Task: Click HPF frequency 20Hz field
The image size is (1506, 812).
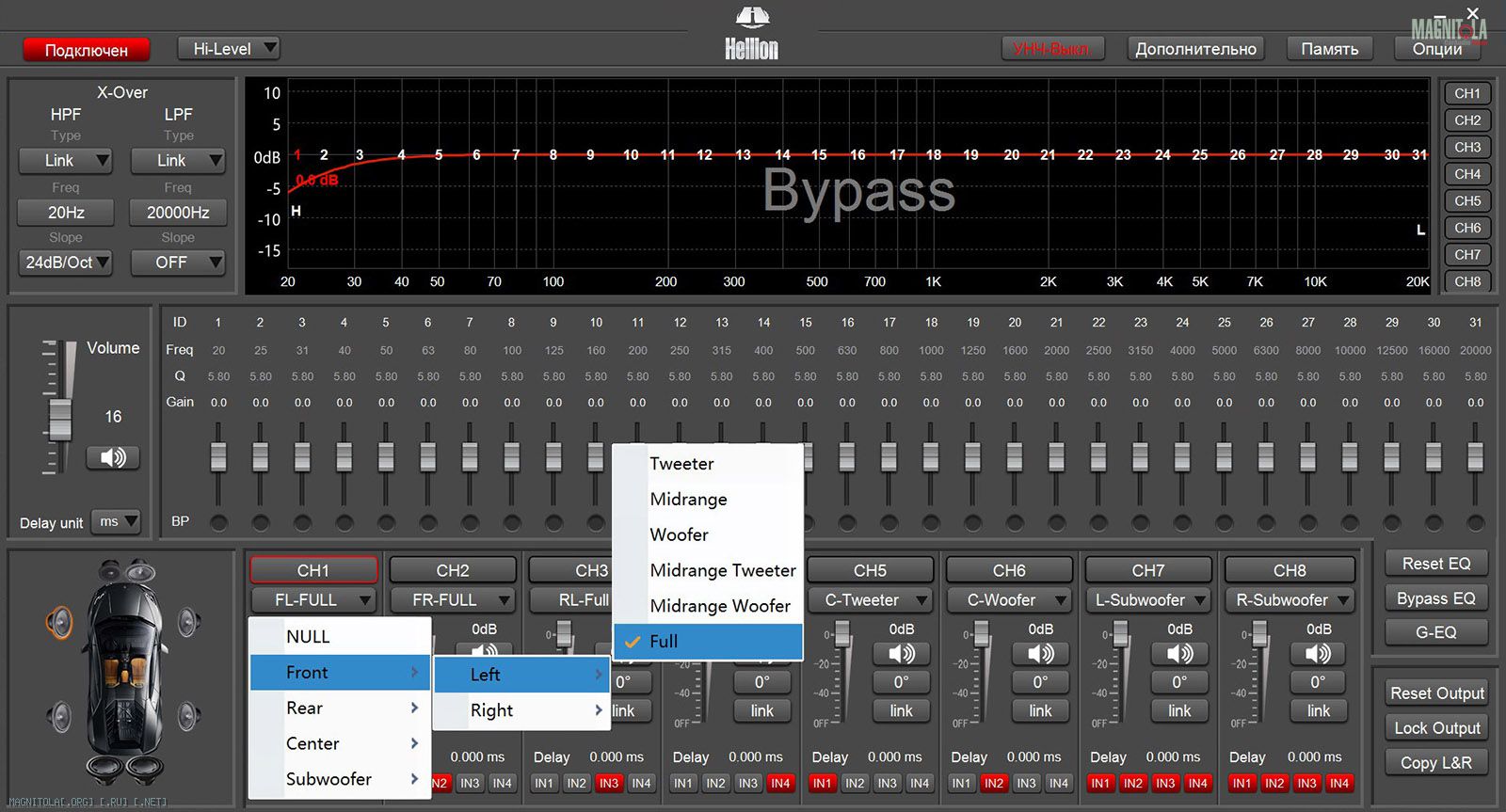Action: click(66, 213)
